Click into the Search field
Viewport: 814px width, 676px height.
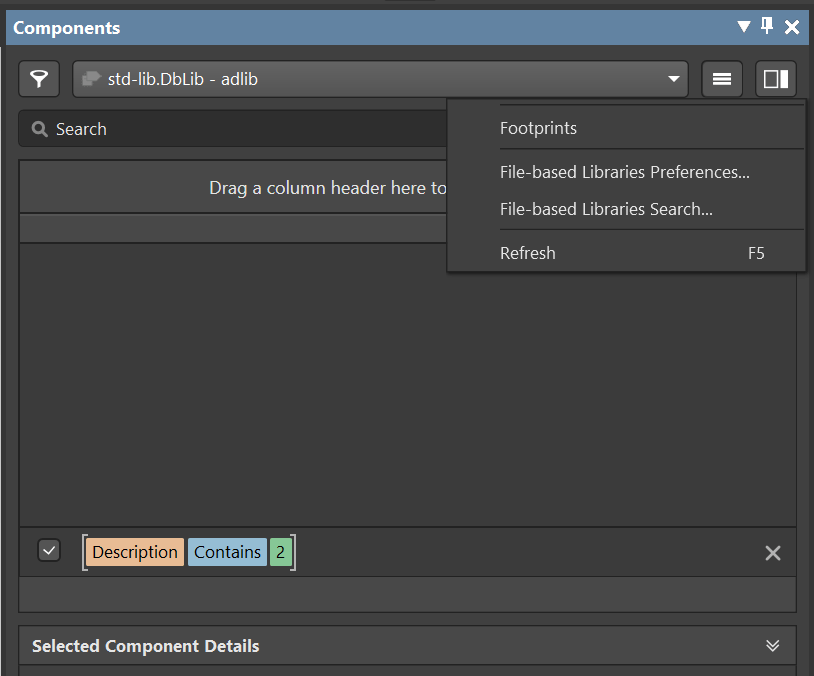[x=233, y=129]
